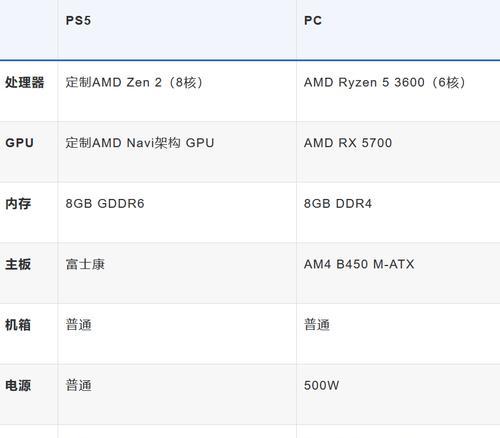Click the 8GB GDDR6 cell
The image size is (500, 438).
coord(105,204)
